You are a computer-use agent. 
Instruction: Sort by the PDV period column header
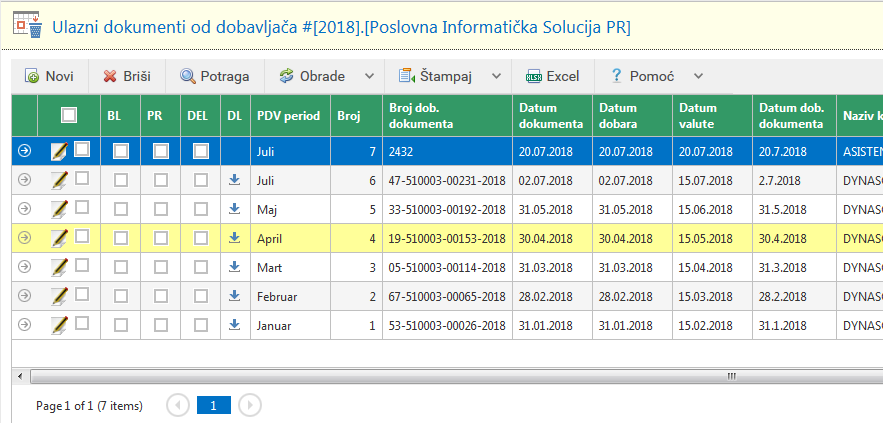coord(288,115)
